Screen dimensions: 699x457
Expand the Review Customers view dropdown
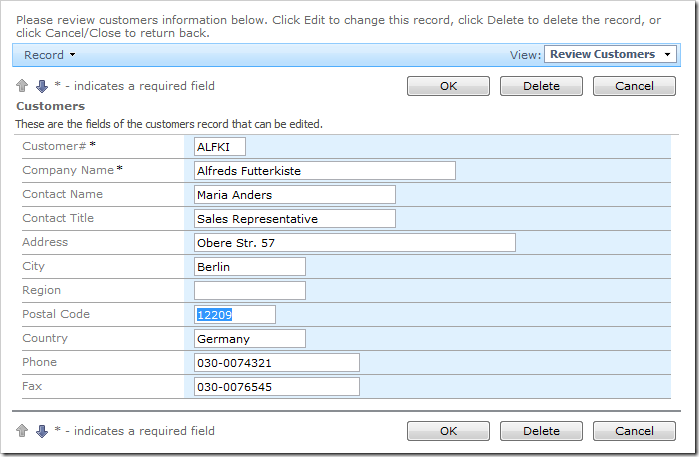click(x=611, y=54)
